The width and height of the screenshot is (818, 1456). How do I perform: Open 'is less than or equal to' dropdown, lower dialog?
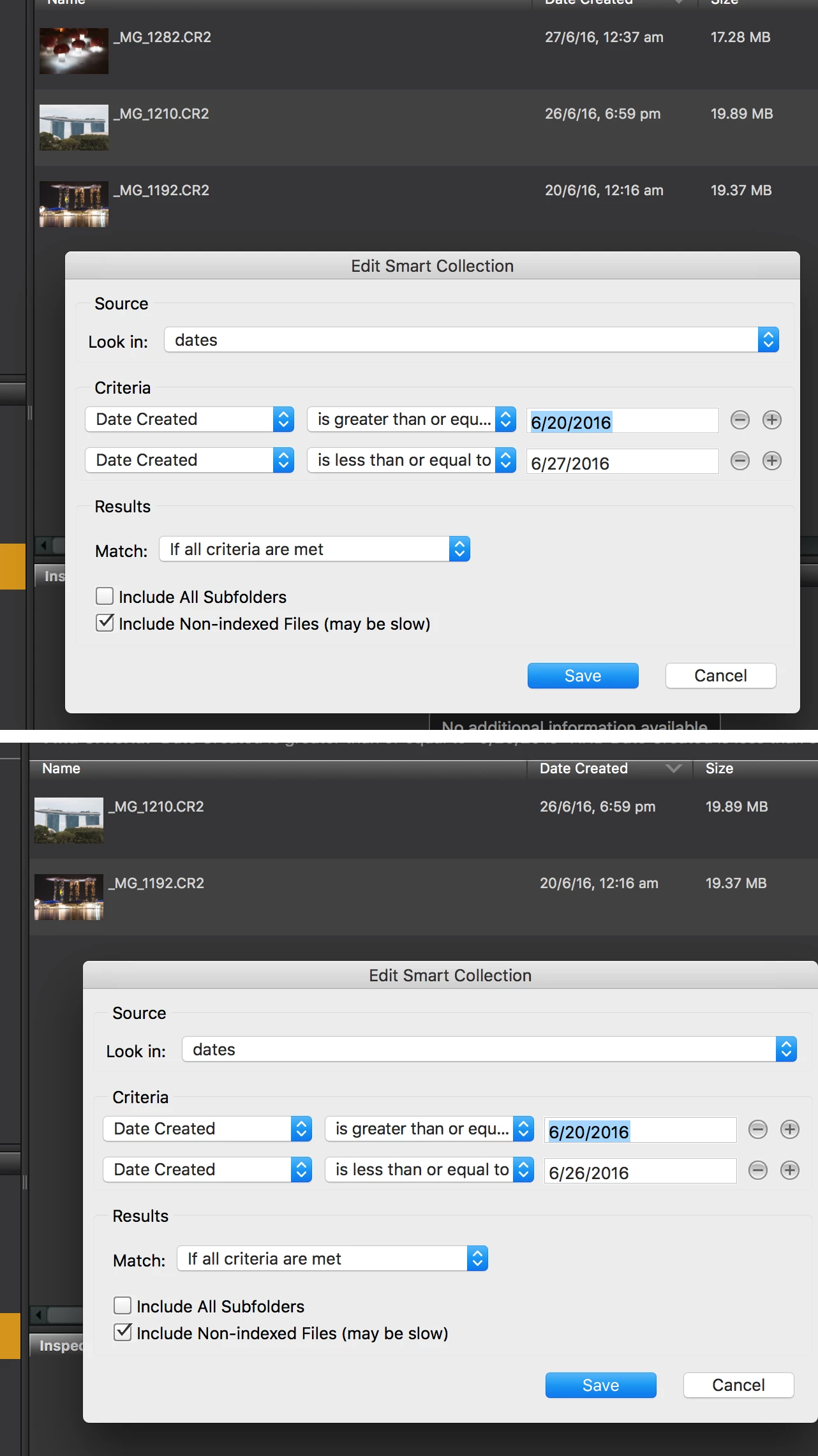click(x=429, y=1170)
